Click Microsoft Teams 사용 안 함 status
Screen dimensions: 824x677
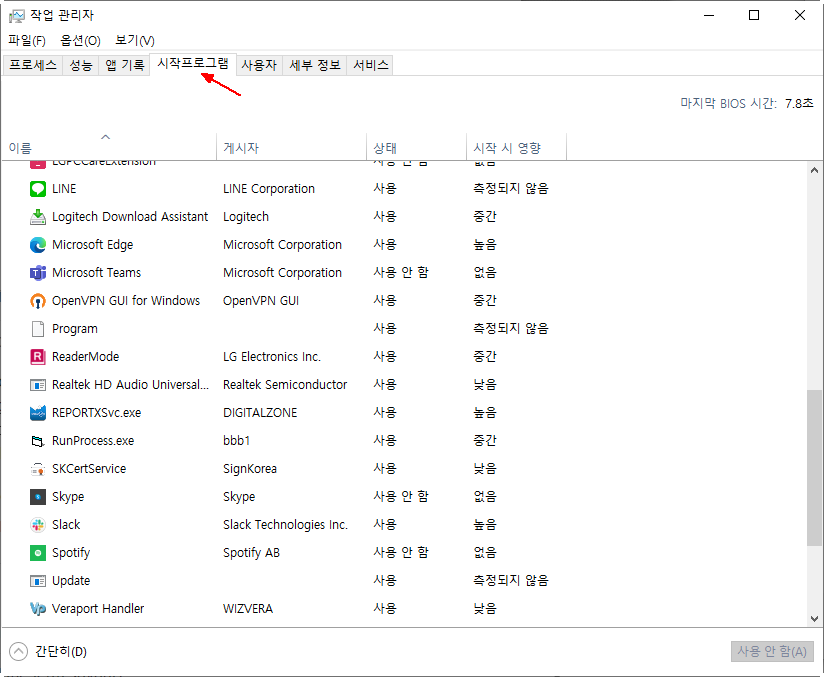(400, 272)
